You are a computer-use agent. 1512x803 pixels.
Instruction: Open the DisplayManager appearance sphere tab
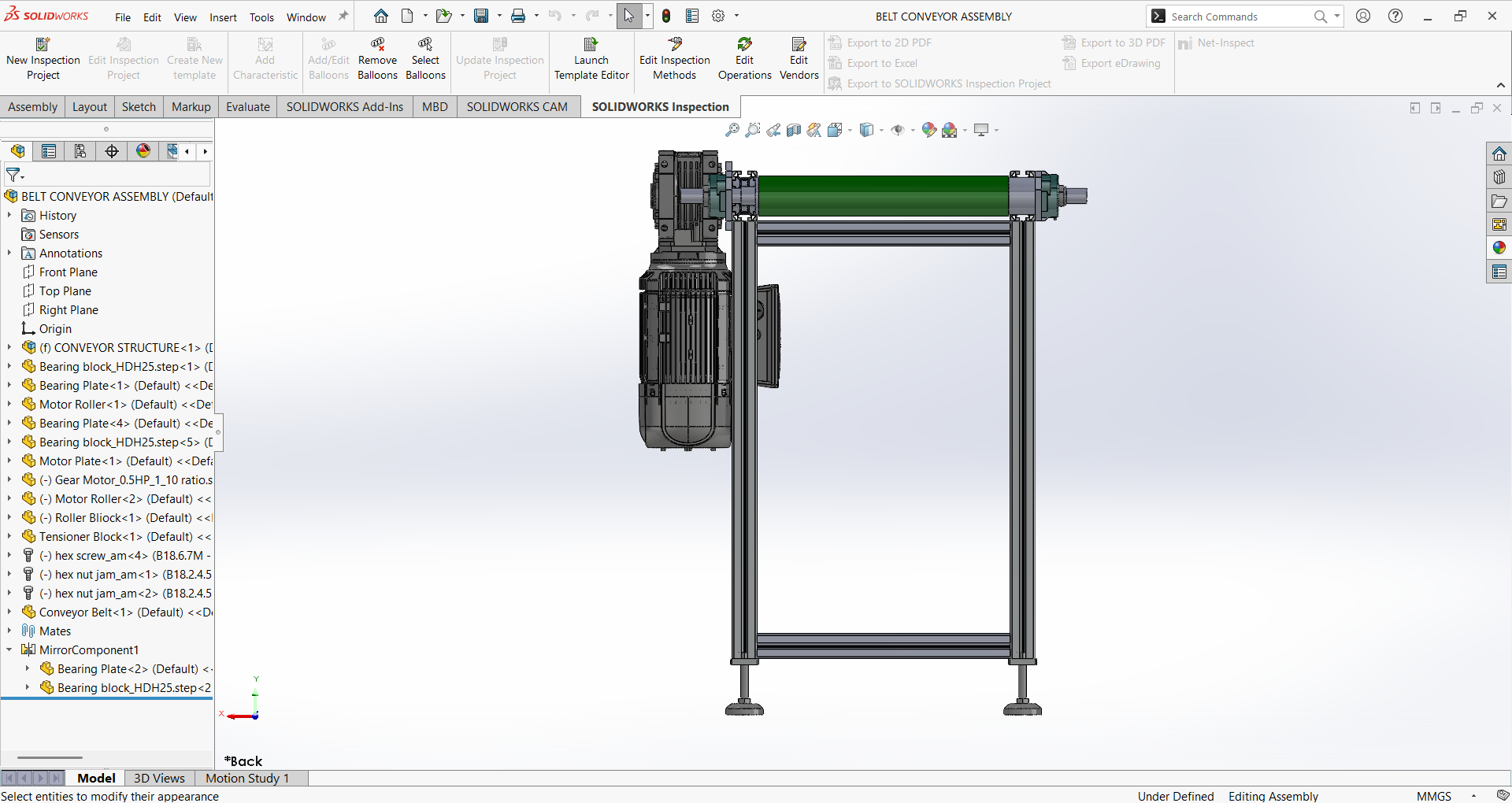[x=143, y=151]
